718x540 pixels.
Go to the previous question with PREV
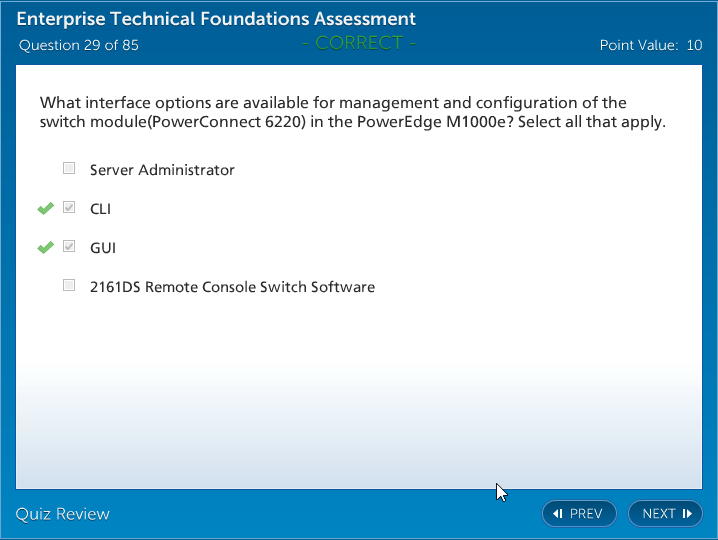[579, 514]
